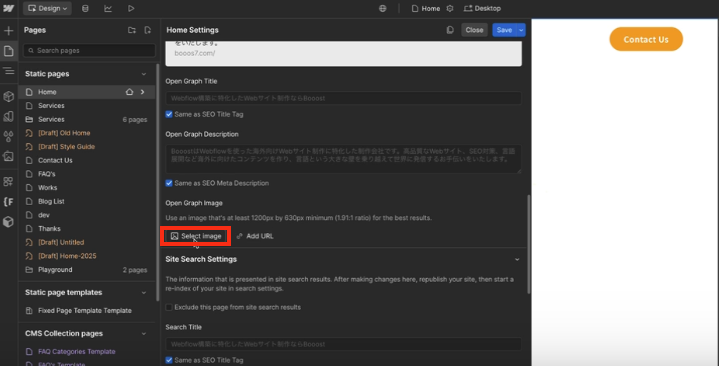
Task: Click the 3D box icon in sidebar
Action: (x=8, y=222)
